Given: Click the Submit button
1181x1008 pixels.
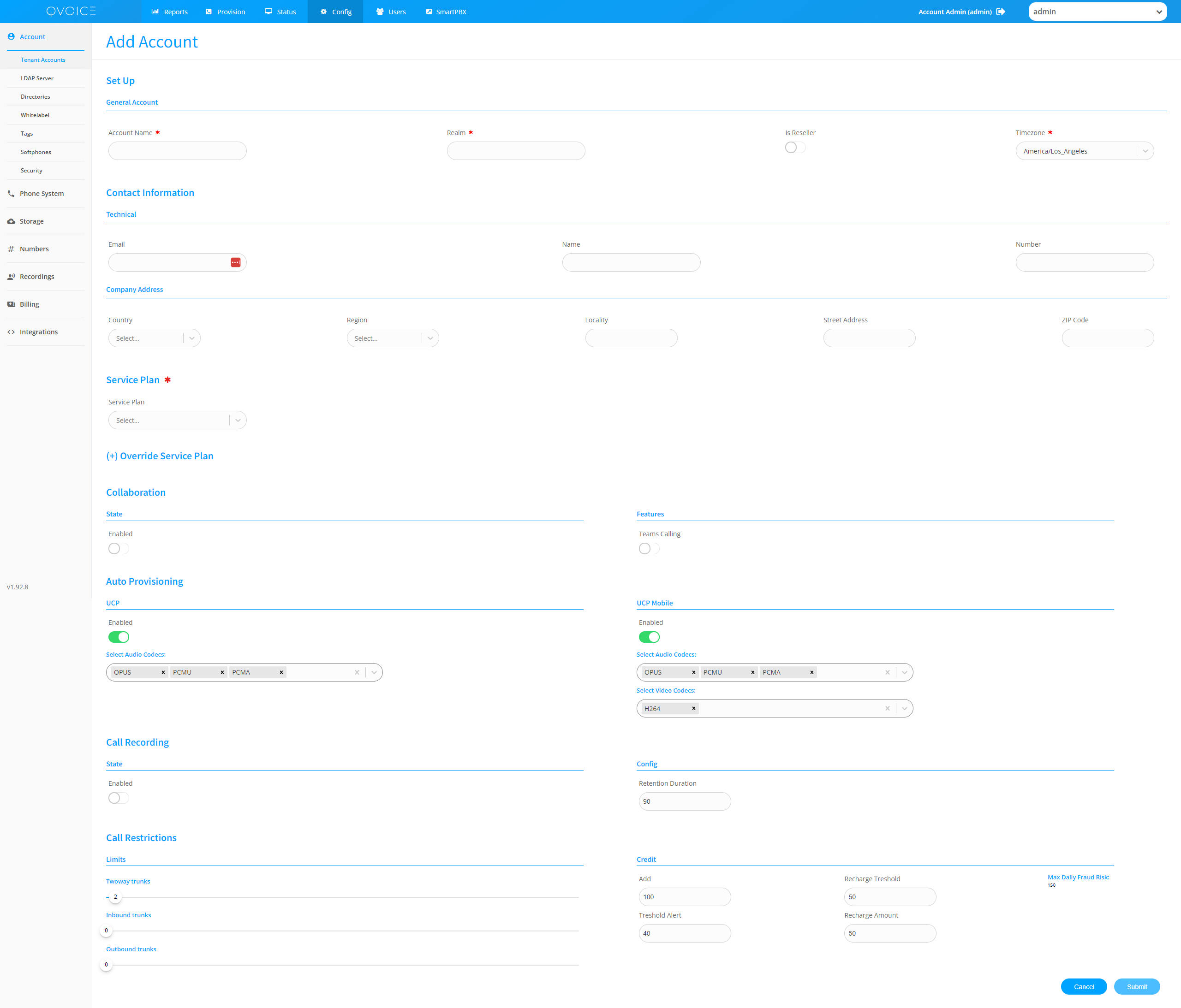Looking at the screenshot, I should click(1137, 986).
